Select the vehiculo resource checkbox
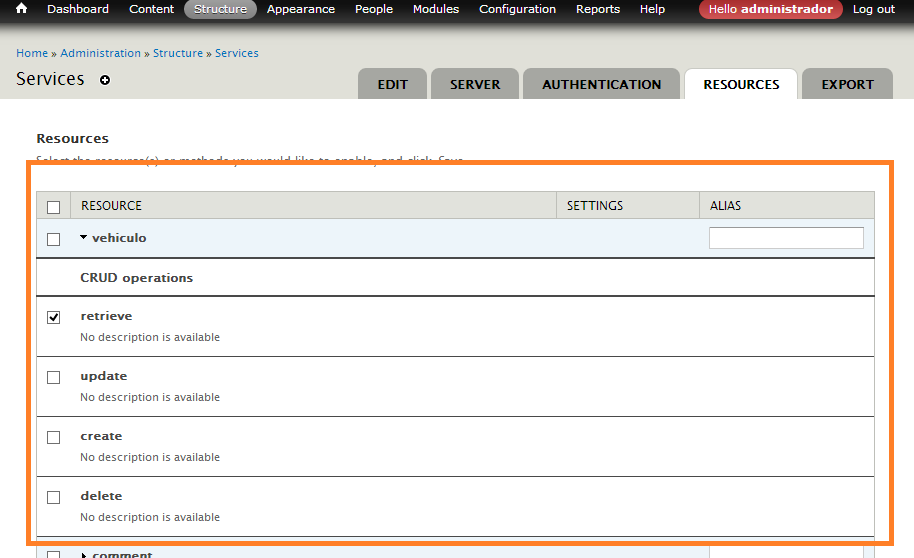Screen dimensions: 914x558 click(54, 239)
